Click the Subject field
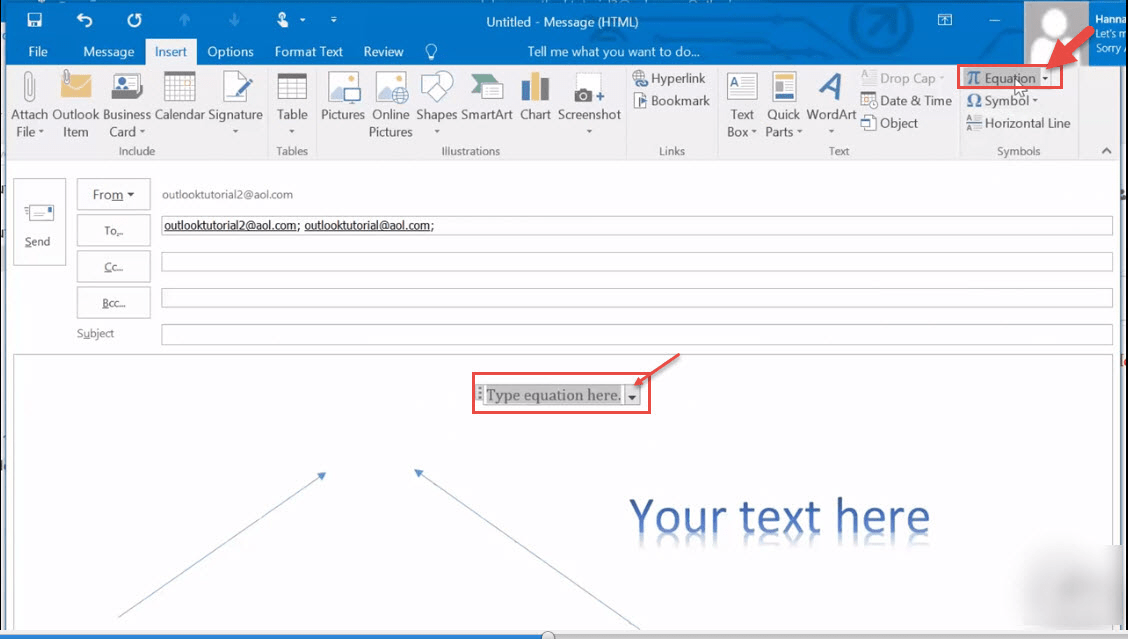The height and width of the screenshot is (639, 1128). [637, 334]
